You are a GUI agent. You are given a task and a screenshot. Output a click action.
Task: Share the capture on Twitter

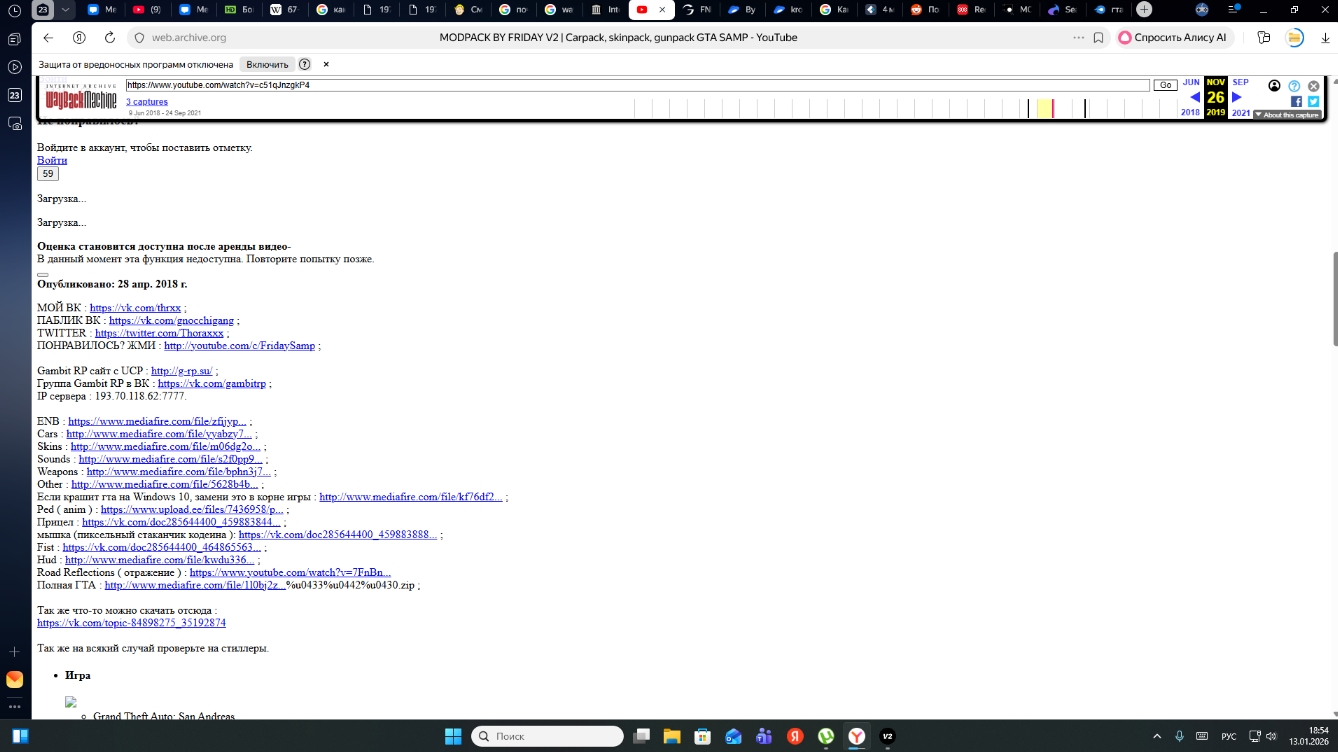click(1313, 101)
